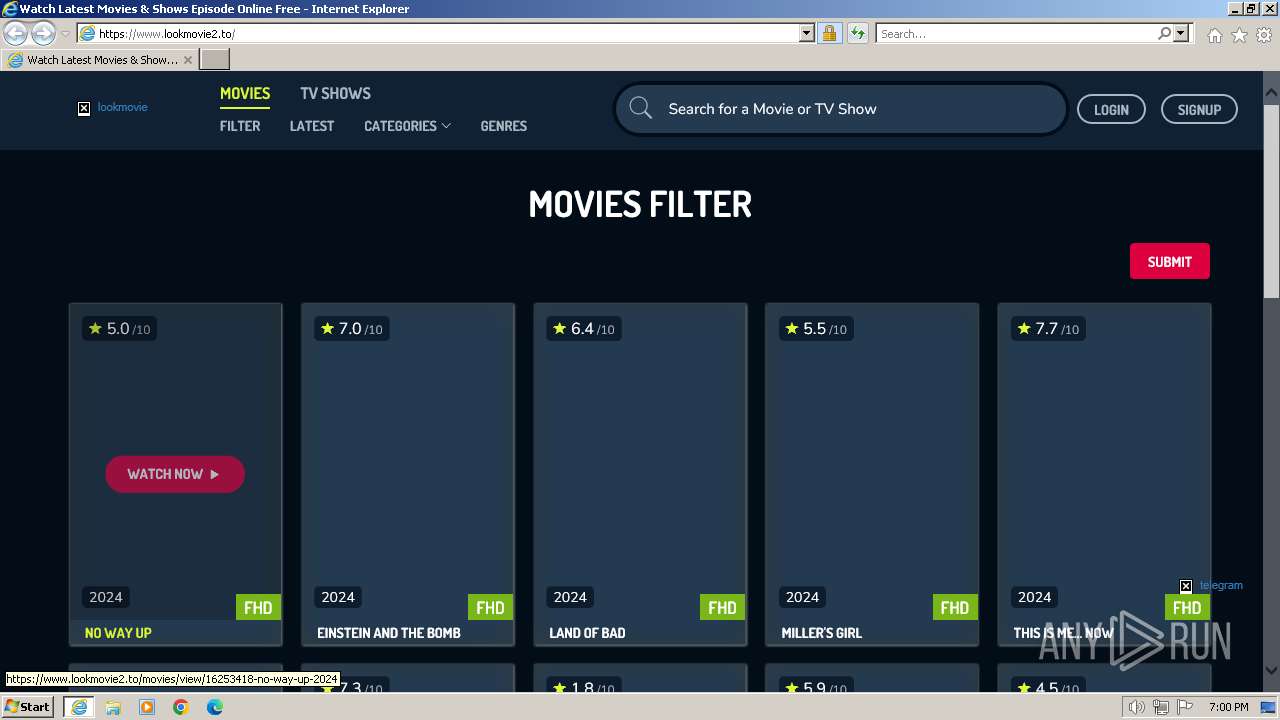Click the Einstein and the Bomb poster

(408, 462)
